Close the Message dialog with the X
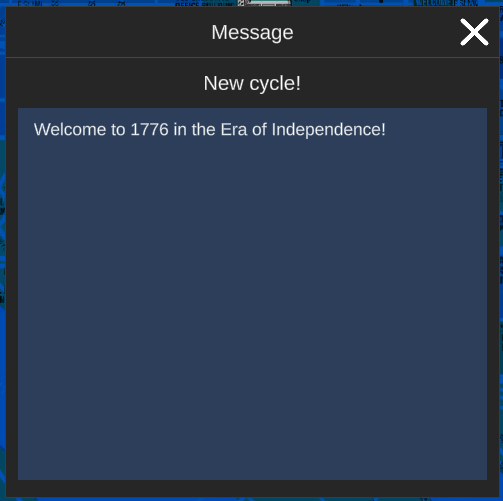The image size is (503, 501). point(474,32)
